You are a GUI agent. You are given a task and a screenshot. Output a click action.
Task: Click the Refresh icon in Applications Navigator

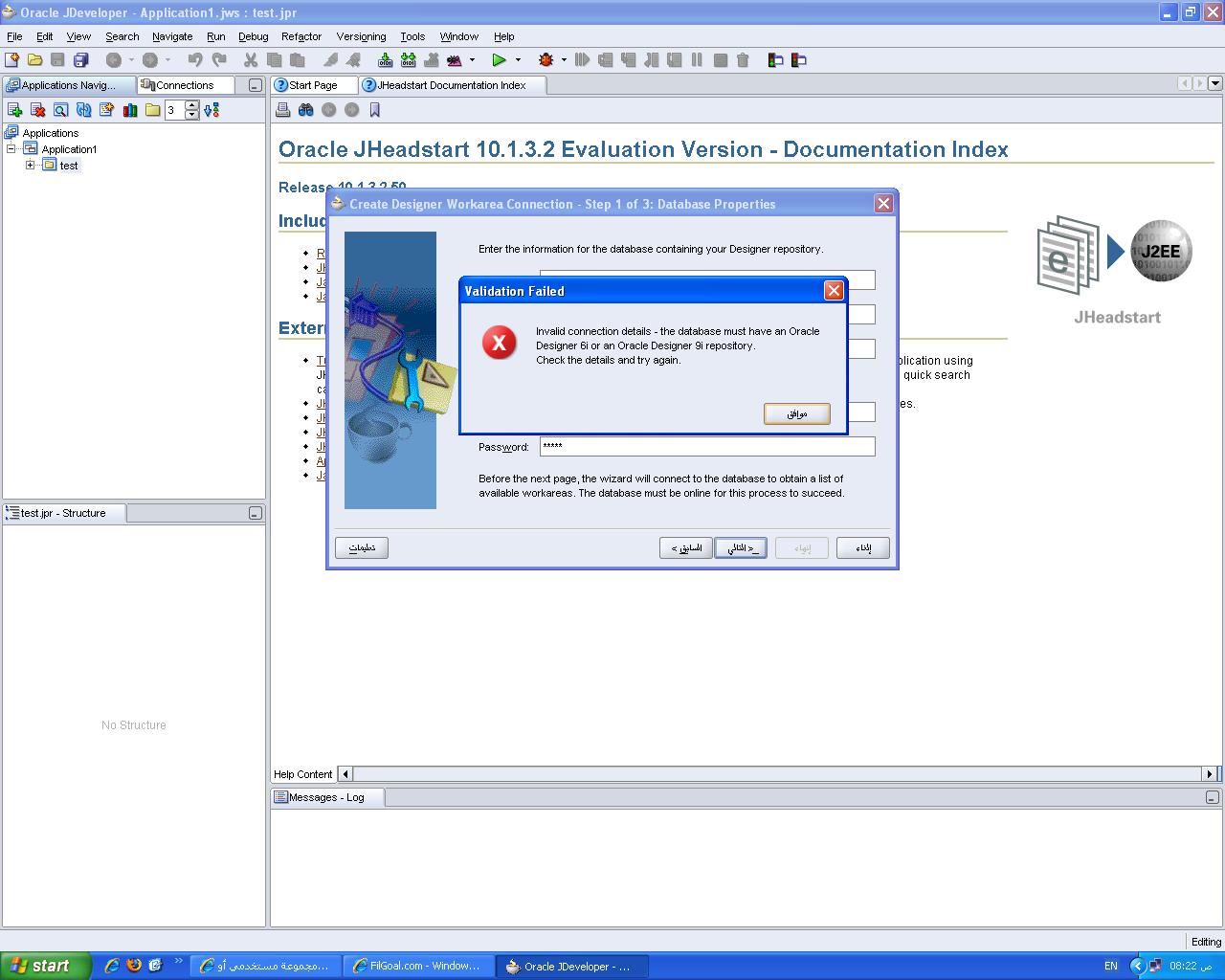click(x=83, y=110)
